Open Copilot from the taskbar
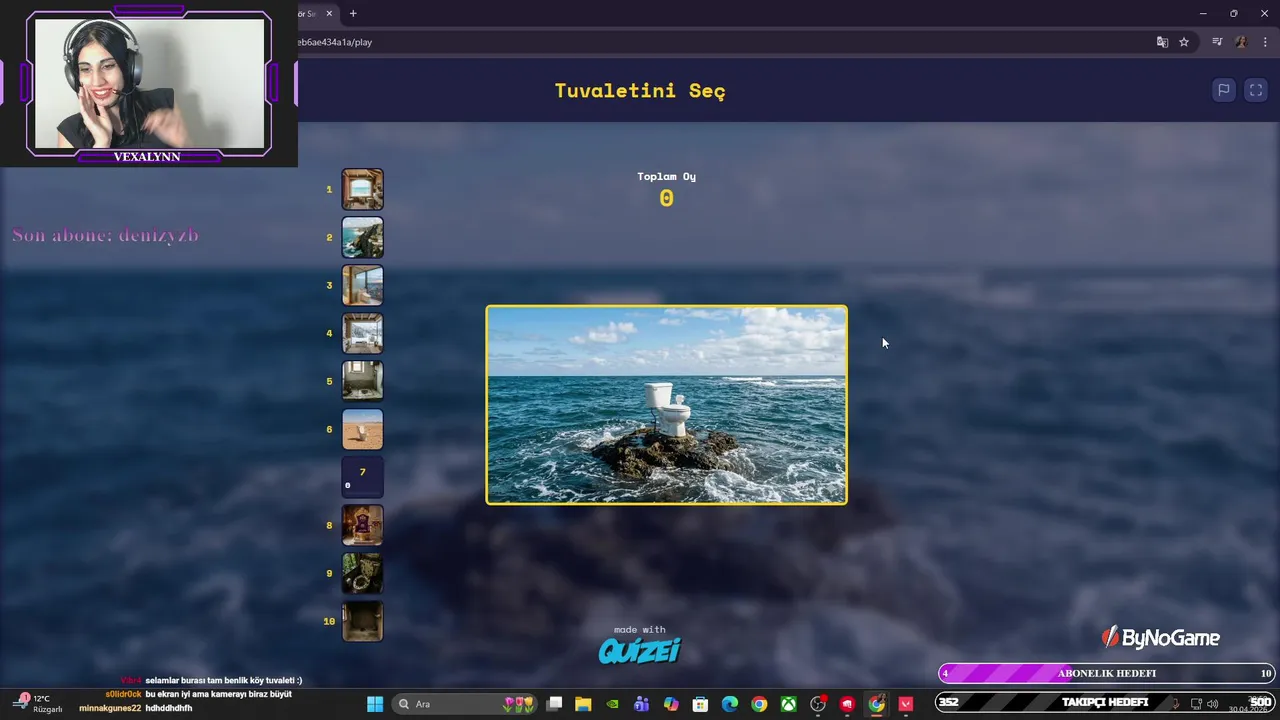 pos(671,704)
